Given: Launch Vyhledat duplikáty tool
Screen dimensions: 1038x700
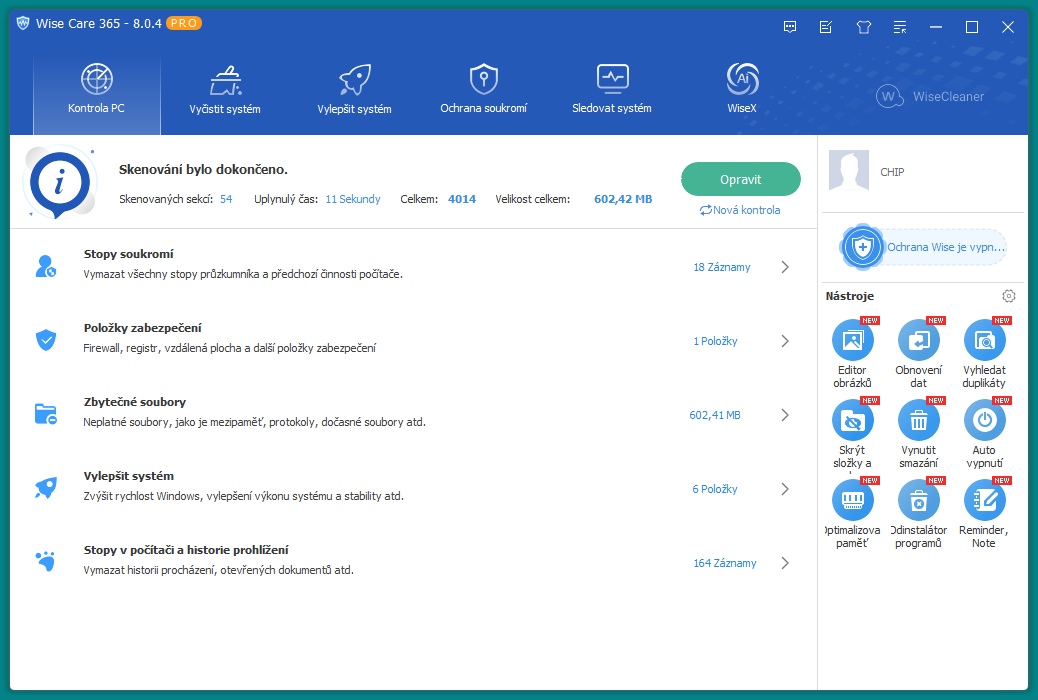Looking at the screenshot, I should tap(984, 354).
